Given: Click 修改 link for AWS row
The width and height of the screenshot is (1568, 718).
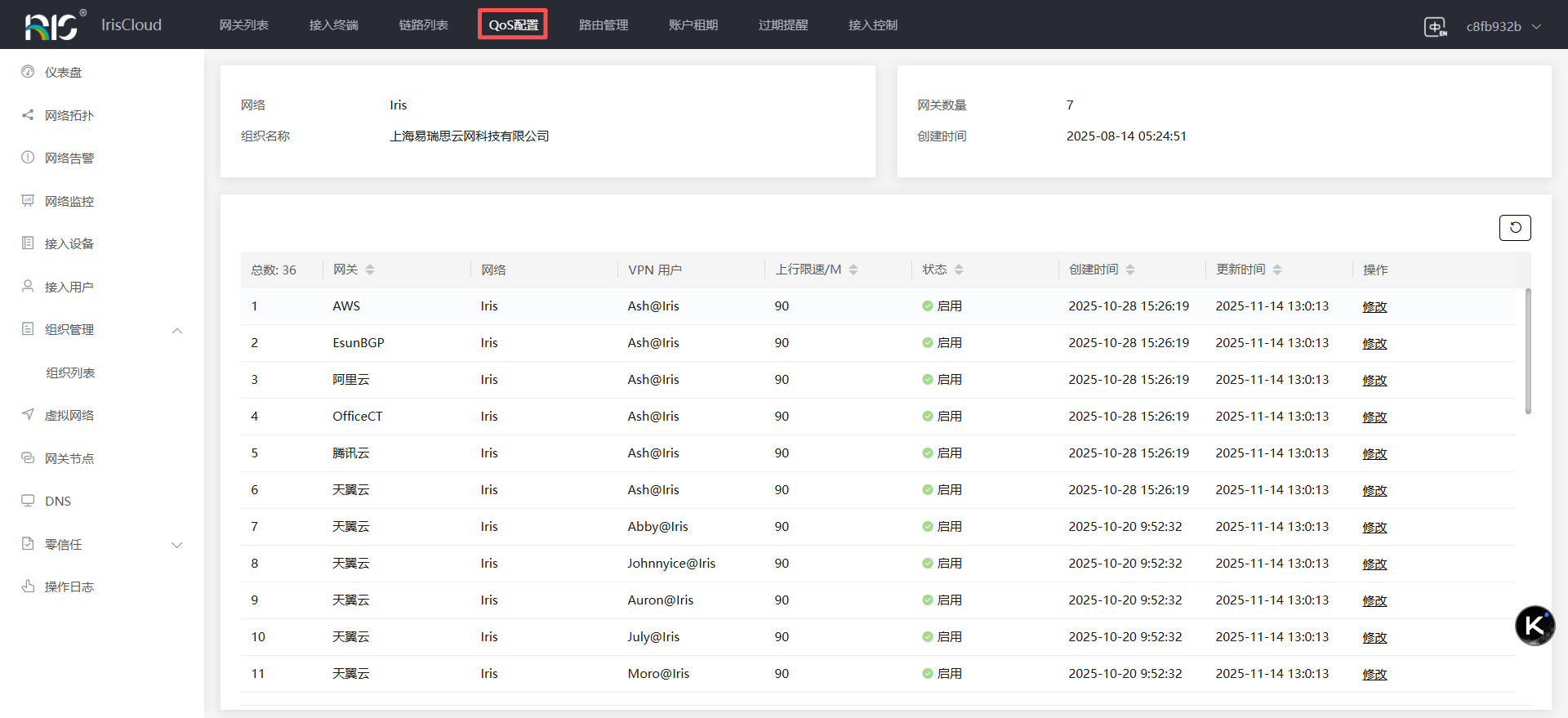Looking at the screenshot, I should [x=1374, y=307].
